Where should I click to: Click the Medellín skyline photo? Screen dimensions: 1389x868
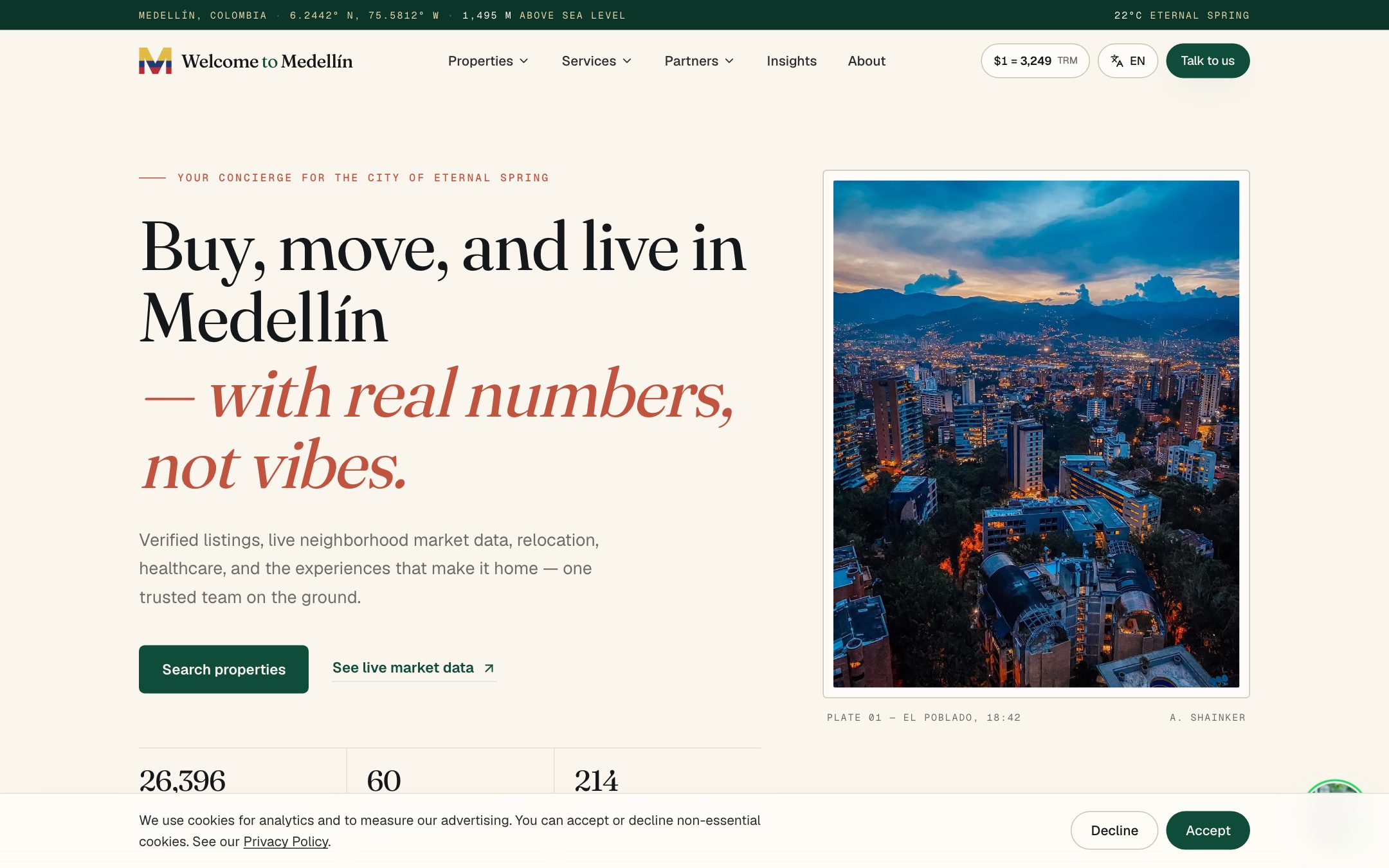pyautogui.click(x=1036, y=434)
